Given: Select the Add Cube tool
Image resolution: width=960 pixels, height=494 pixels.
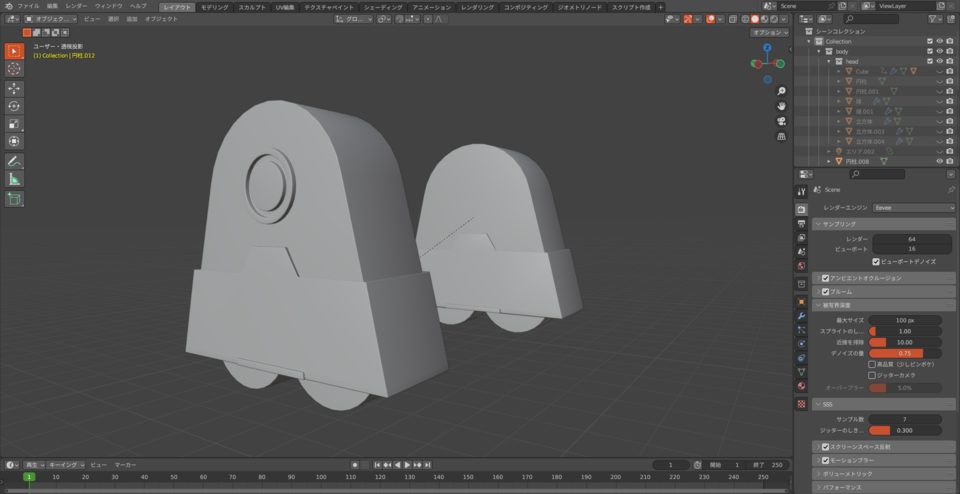Looking at the screenshot, I should click(14, 199).
